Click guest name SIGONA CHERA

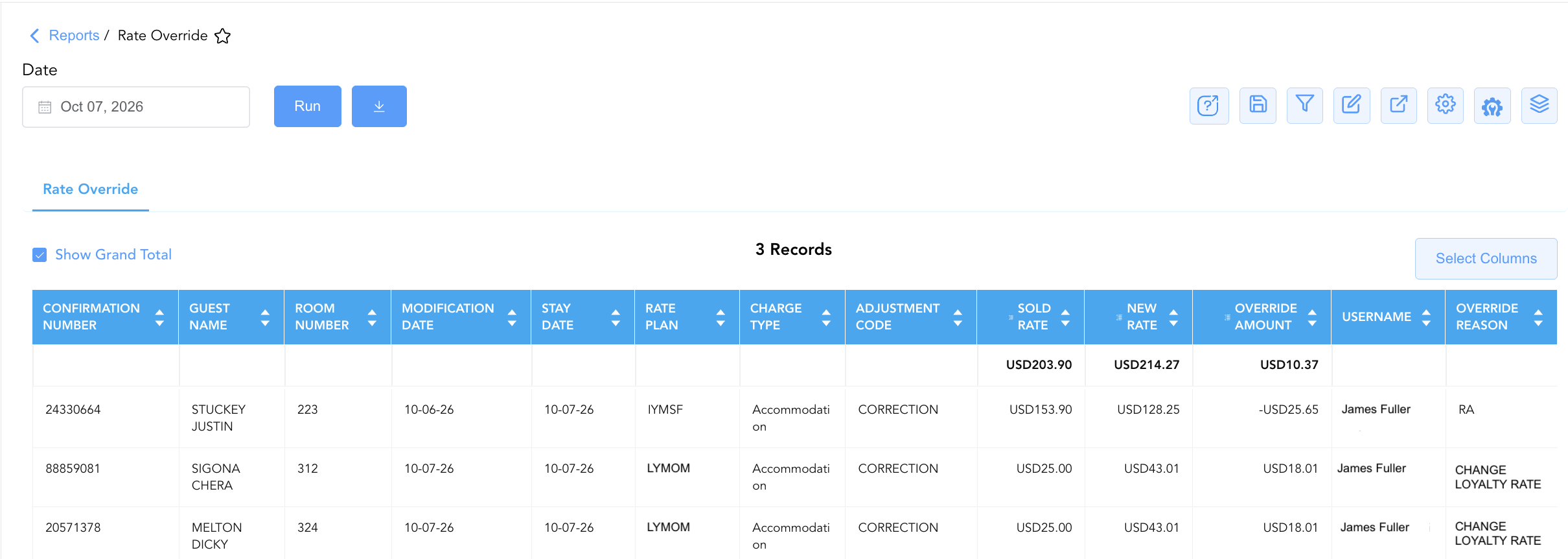point(216,477)
